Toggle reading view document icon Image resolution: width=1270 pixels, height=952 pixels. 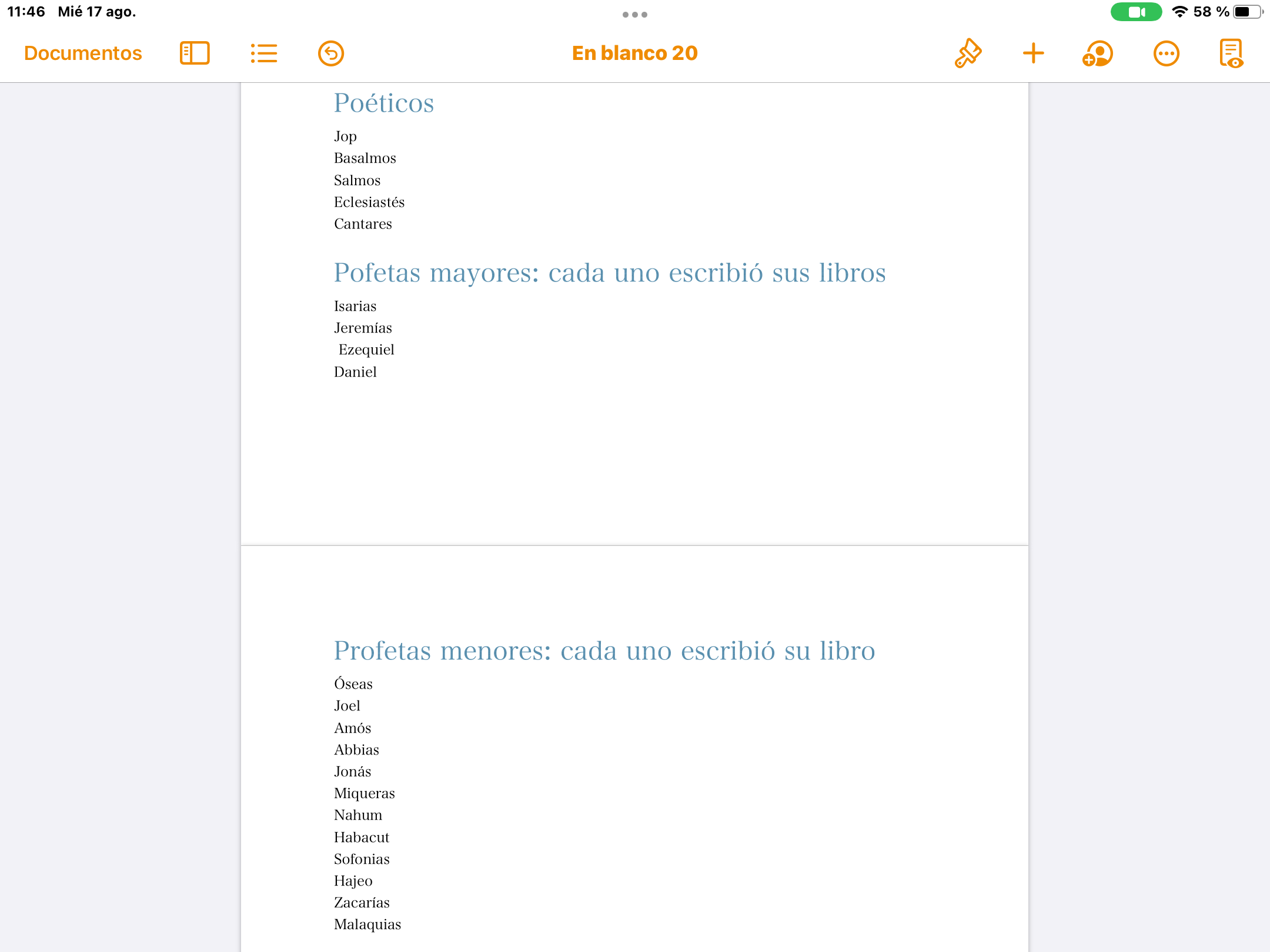click(1231, 53)
